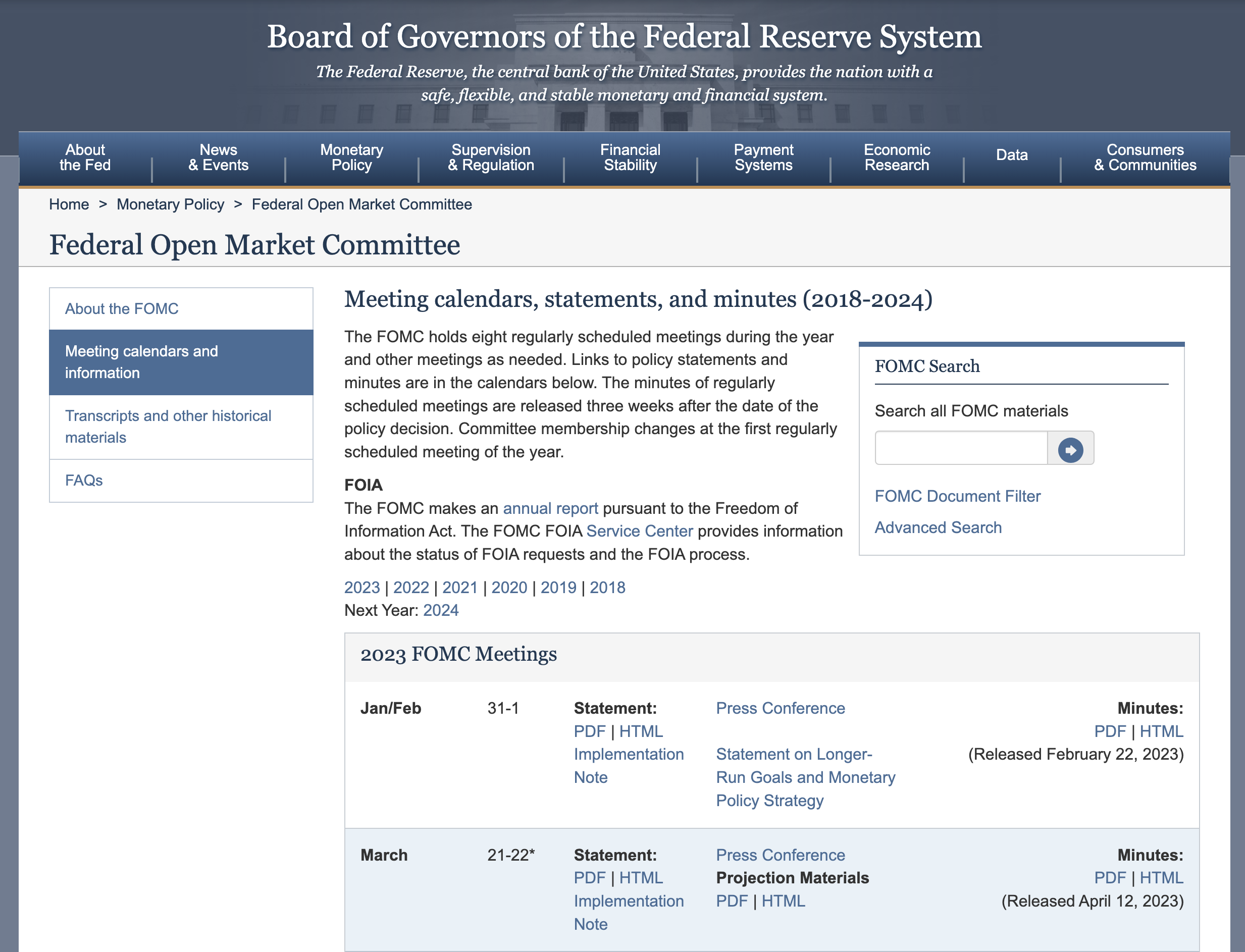Screen dimensions: 1245x952
Task: Follow the FOIA Service Center link
Action: pyautogui.click(x=640, y=531)
